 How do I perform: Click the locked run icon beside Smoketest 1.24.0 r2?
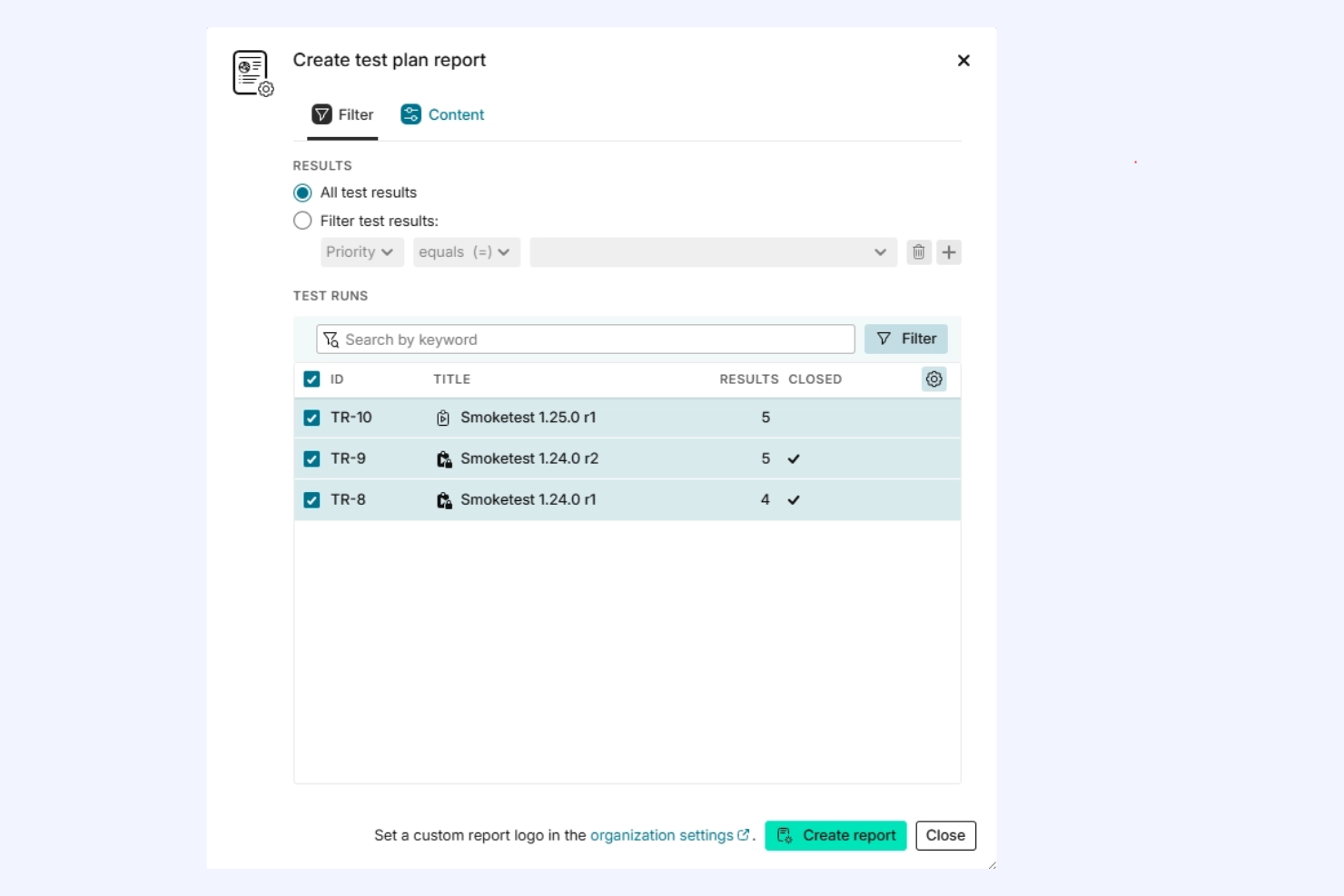coord(444,458)
